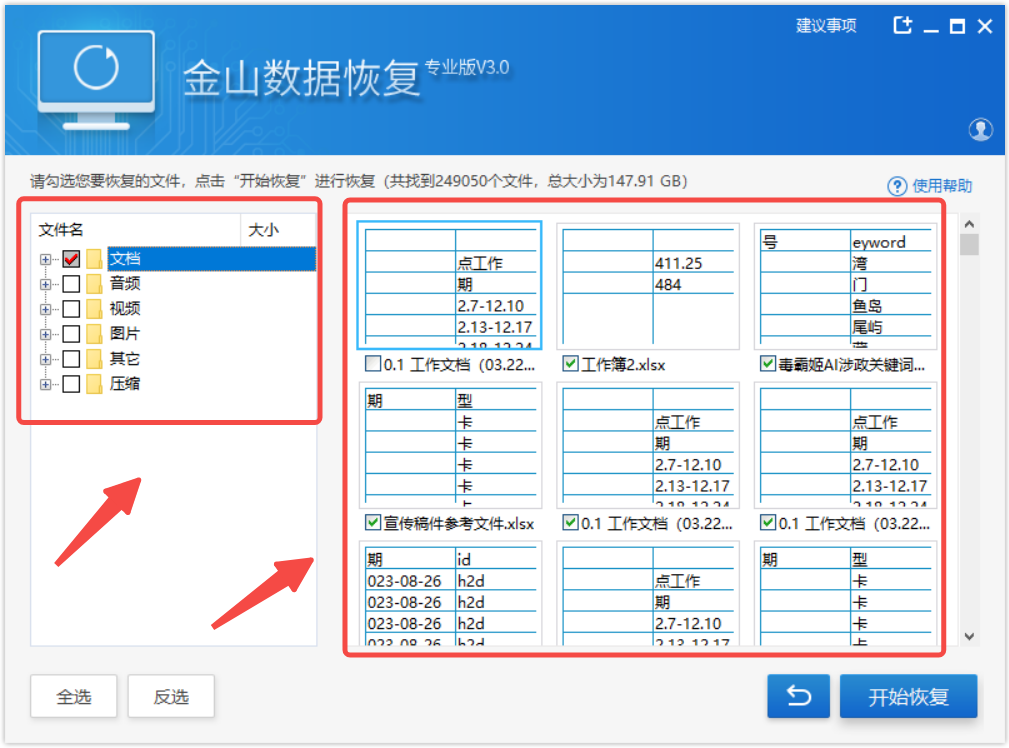Screen dimensions: 1009x748
Task: Open the help question mark icon
Action: point(897,186)
